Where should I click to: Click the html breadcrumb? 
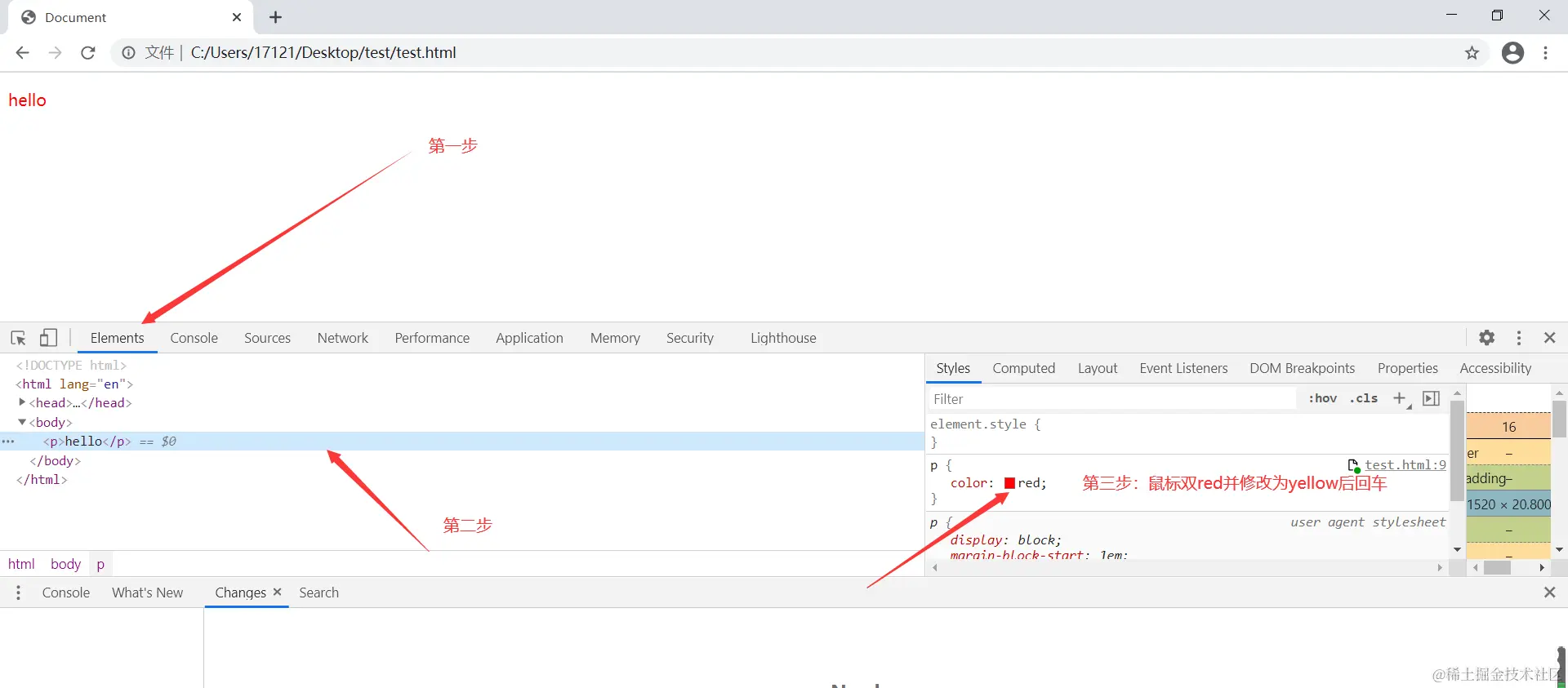coord(21,564)
